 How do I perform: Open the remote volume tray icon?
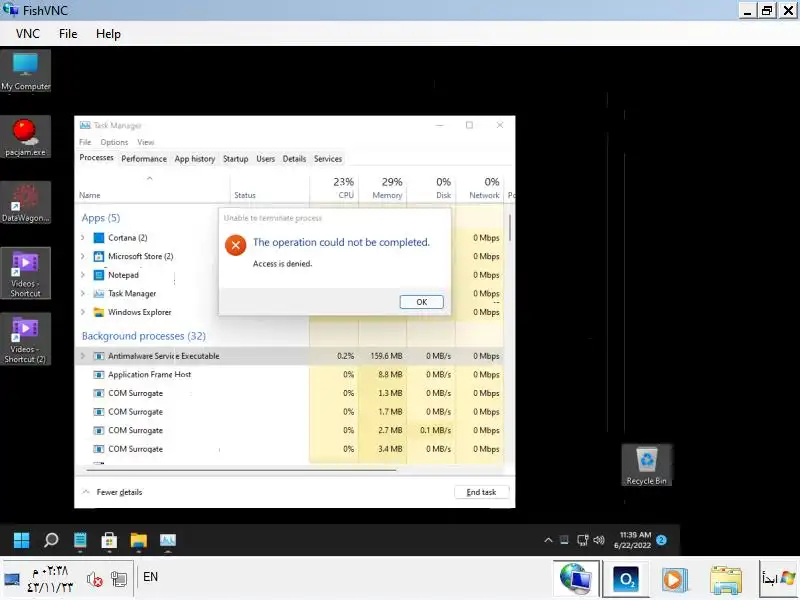coord(599,540)
